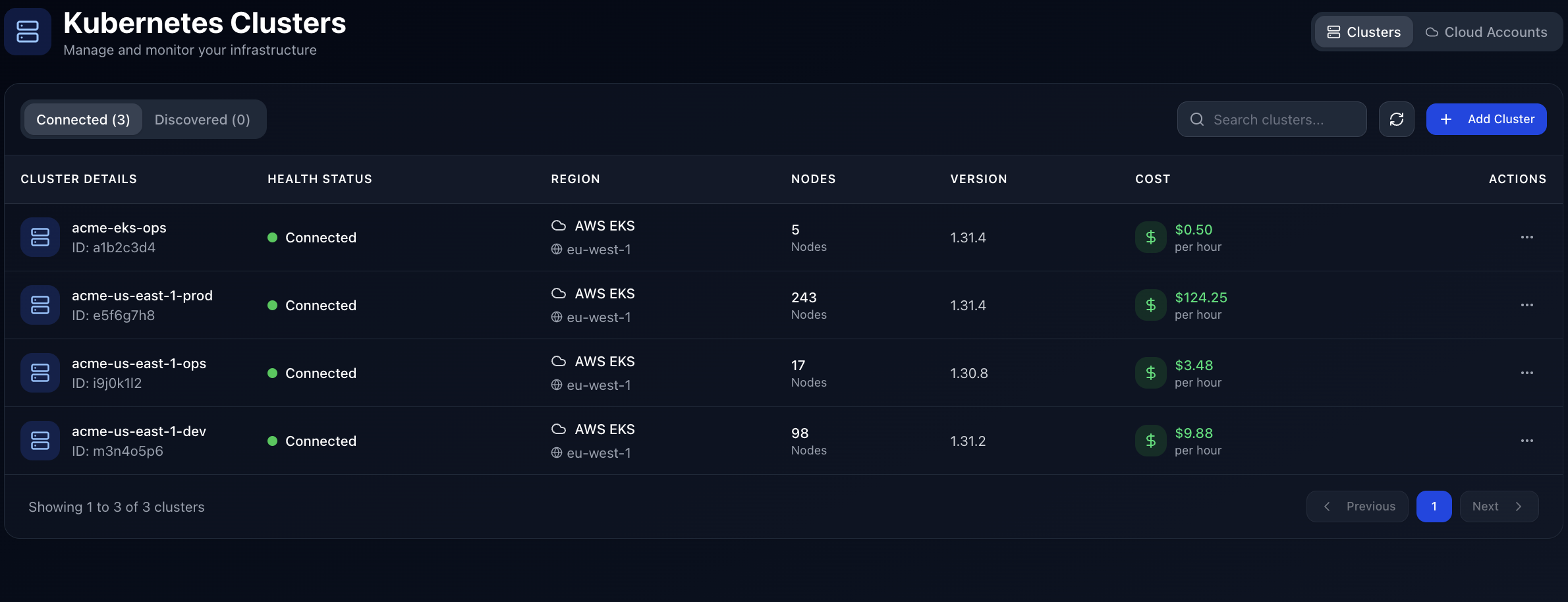Click the acme-us-east-1-prod cluster server icon

40,305
